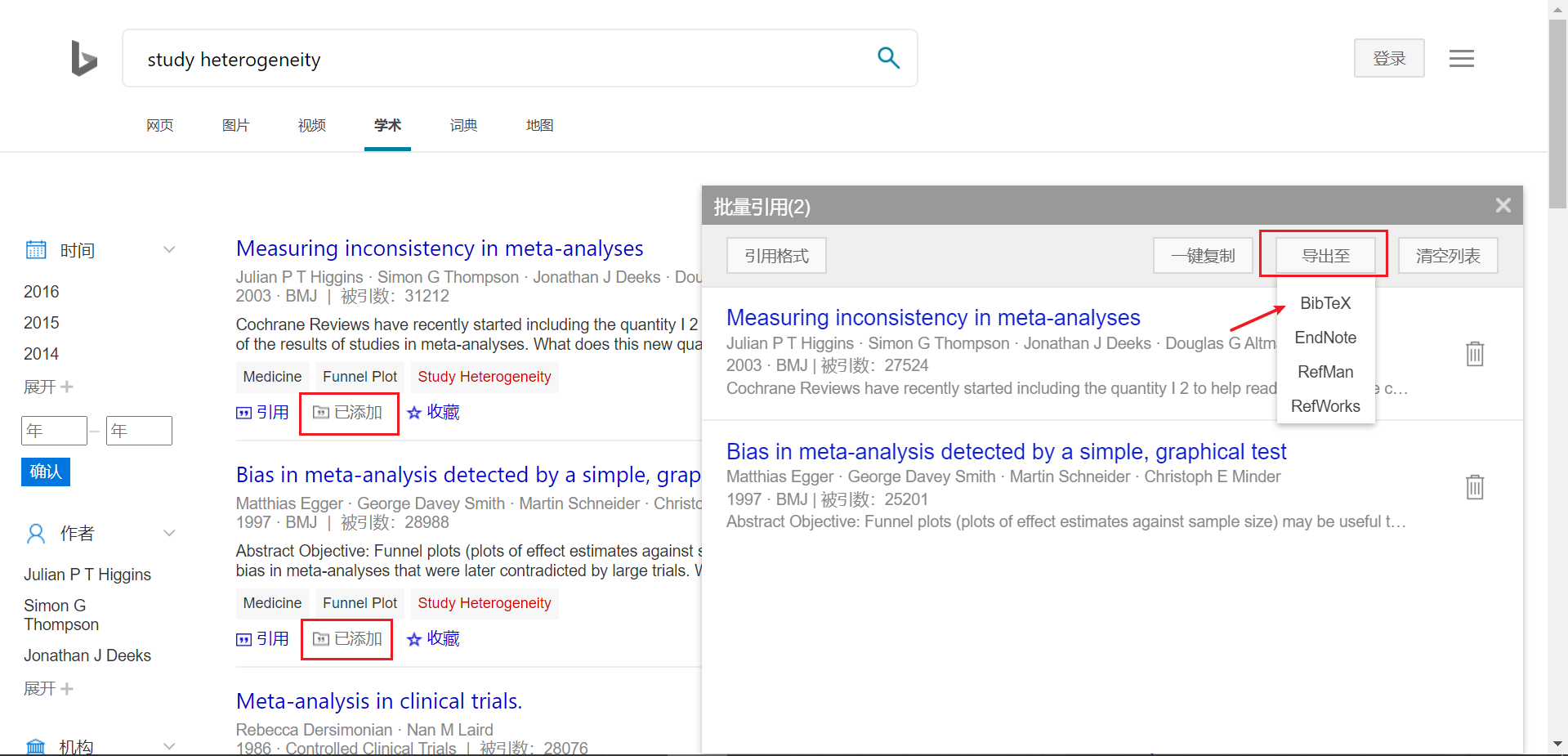Collapse the 作者 filter section
The width and height of the screenshot is (1568, 756).
click(169, 534)
